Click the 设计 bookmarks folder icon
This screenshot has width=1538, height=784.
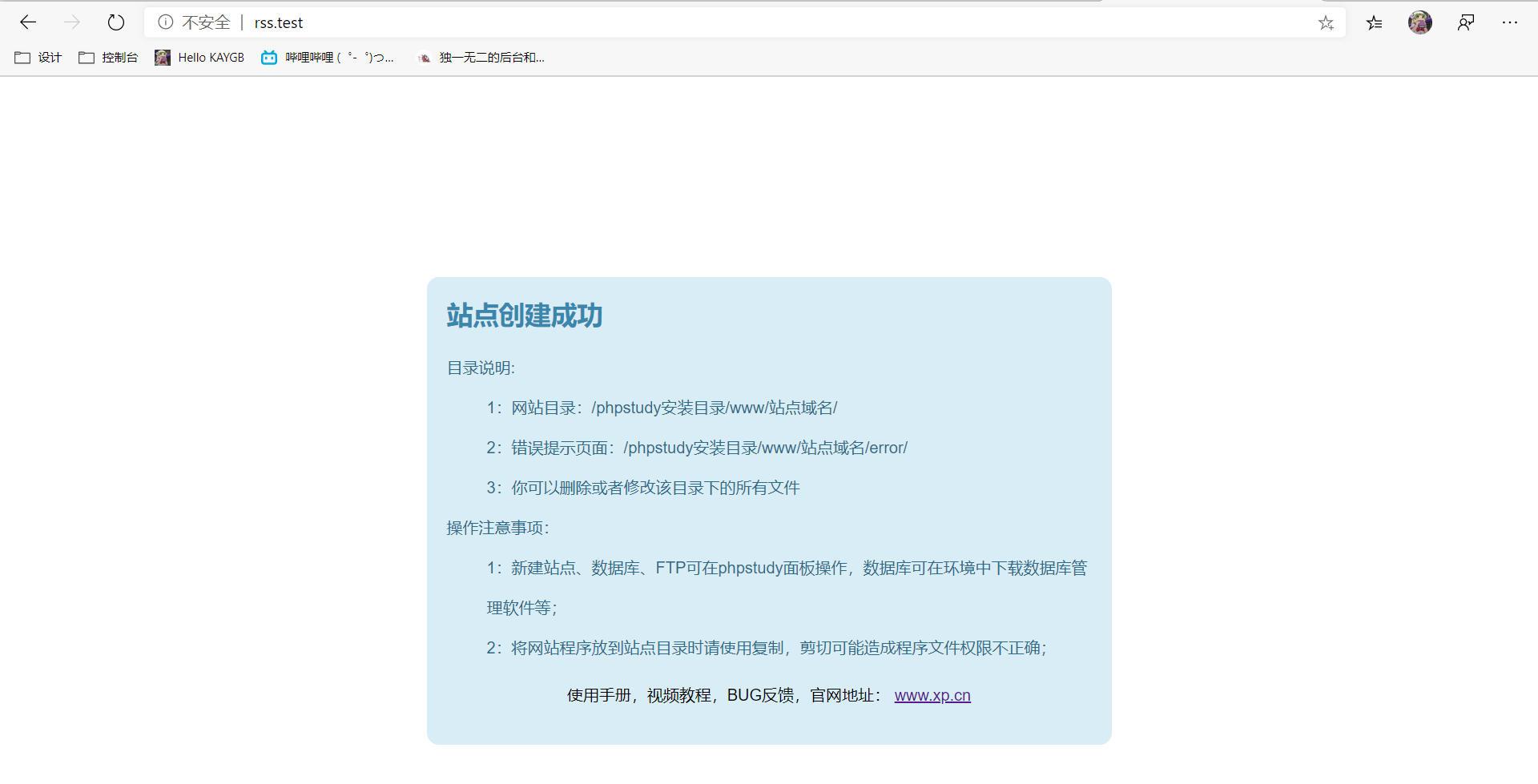tap(22, 57)
